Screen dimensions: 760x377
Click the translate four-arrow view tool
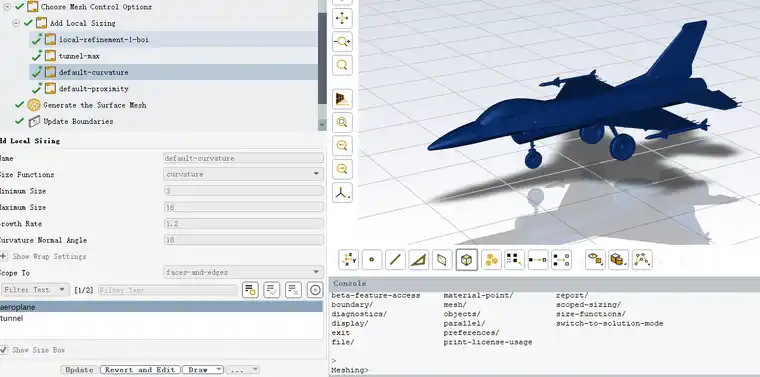pyautogui.click(x=342, y=19)
